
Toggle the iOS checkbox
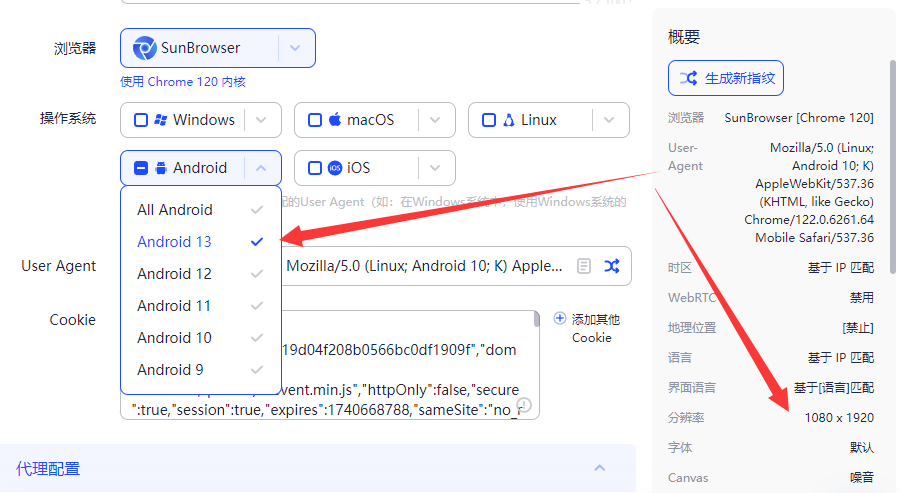click(x=315, y=168)
